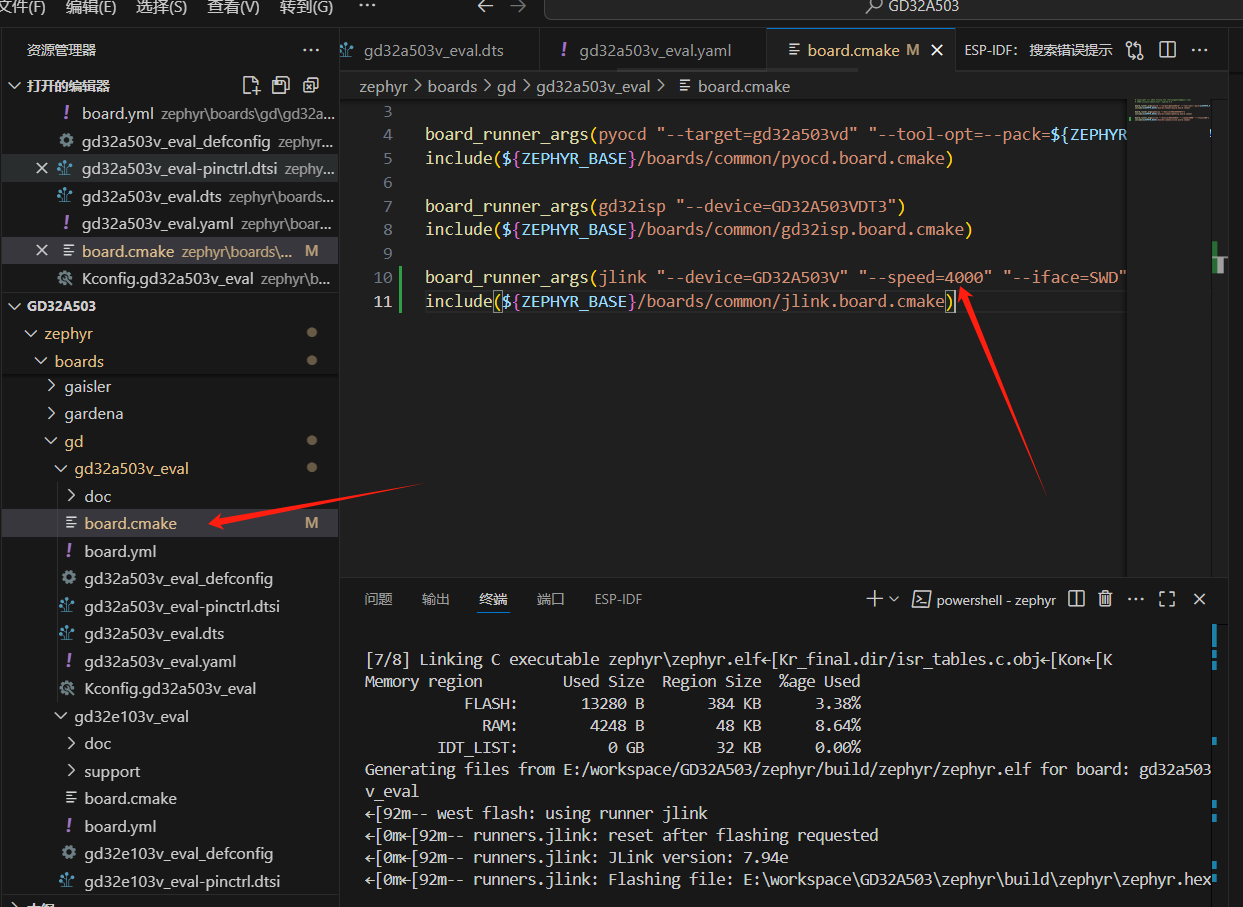Viewport: 1243px width, 907px height.
Task: Click the New Untitled File icon in Open Editors
Action: point(251,85)
